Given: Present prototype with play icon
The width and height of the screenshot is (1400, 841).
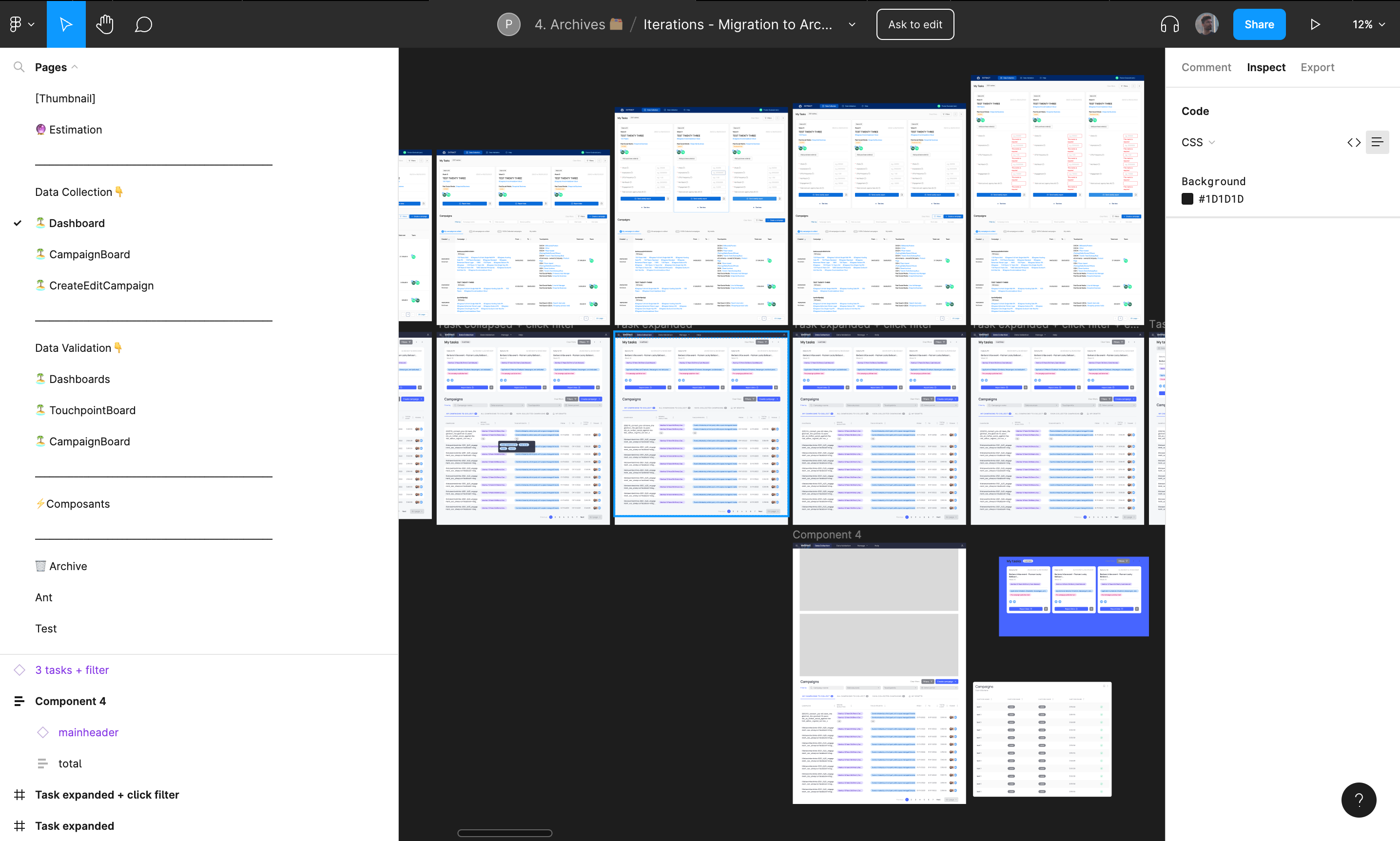Looking at the screenshot, I should (1315, 24).
